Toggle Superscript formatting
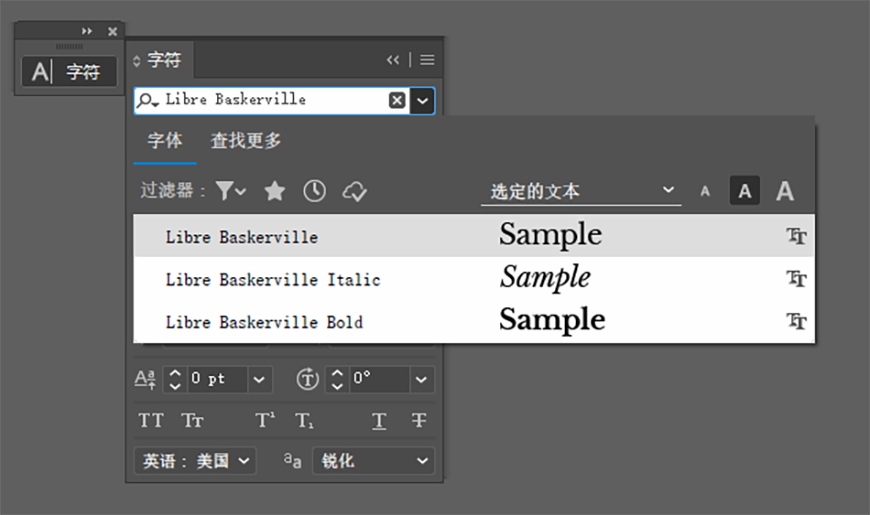The width and height of the screenshot is (870, 515). point(265,421)
